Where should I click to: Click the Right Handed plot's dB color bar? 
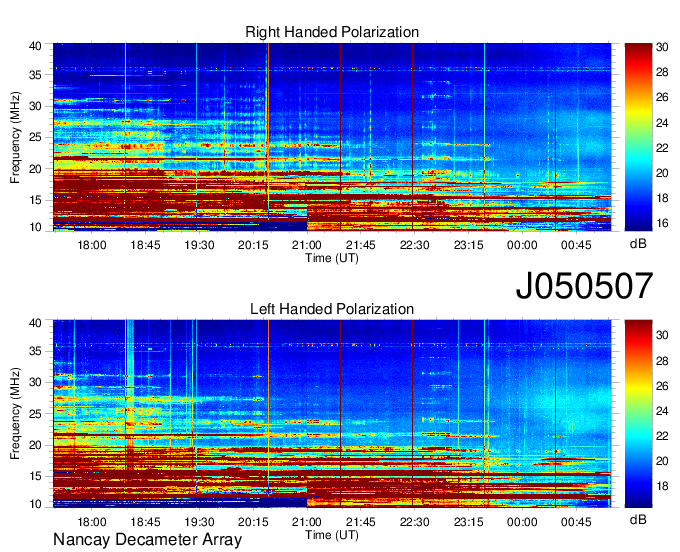pyautogui.click(x=638, y=137)
